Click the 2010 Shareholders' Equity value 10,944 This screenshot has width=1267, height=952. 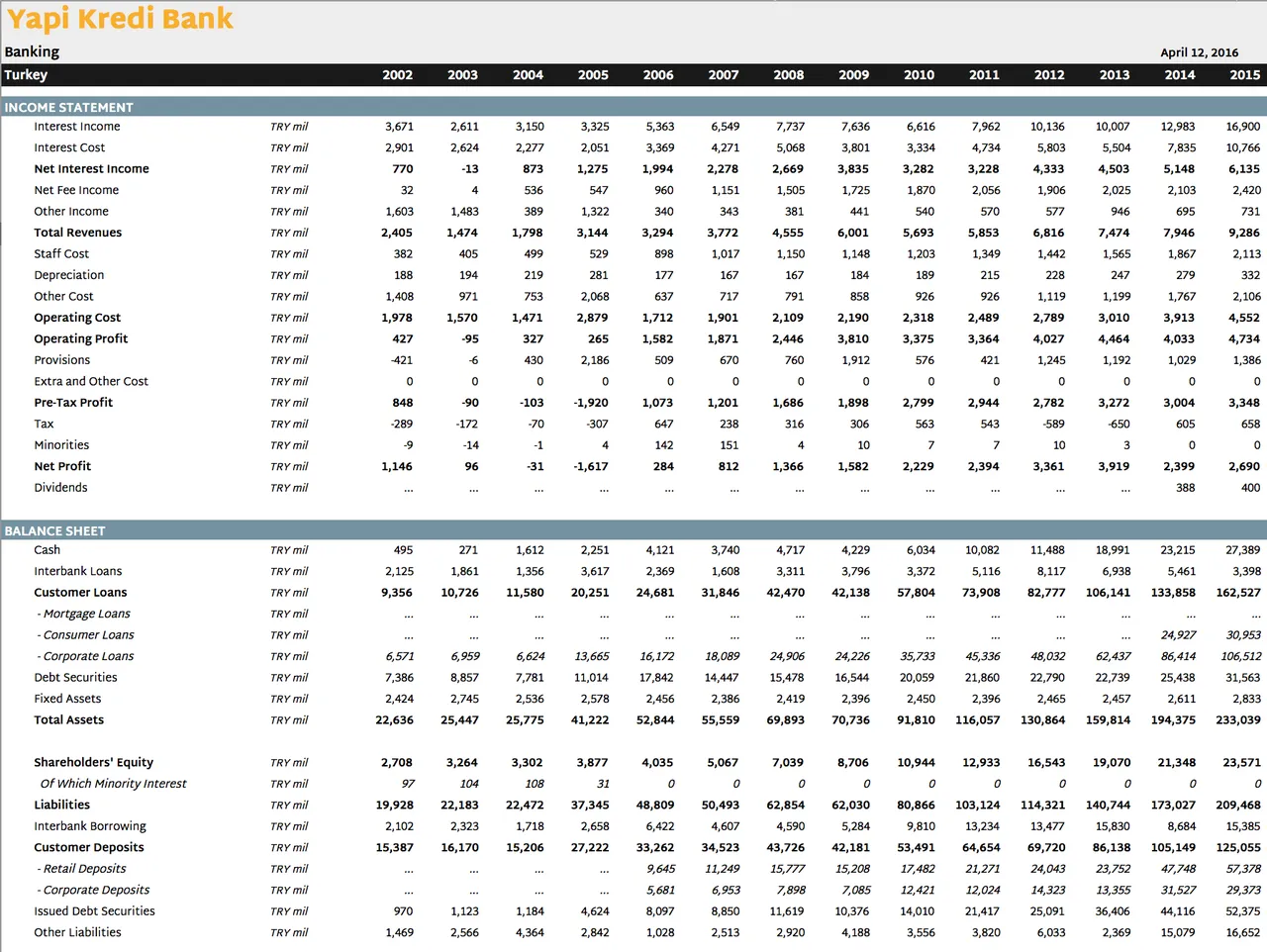click(x=916, y=763)
